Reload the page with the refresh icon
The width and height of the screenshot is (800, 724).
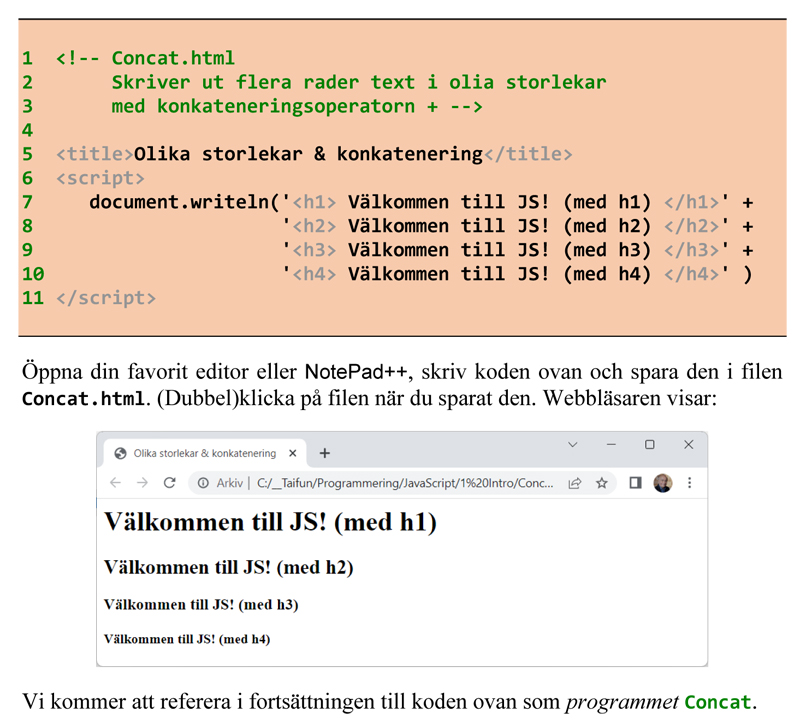170,483
